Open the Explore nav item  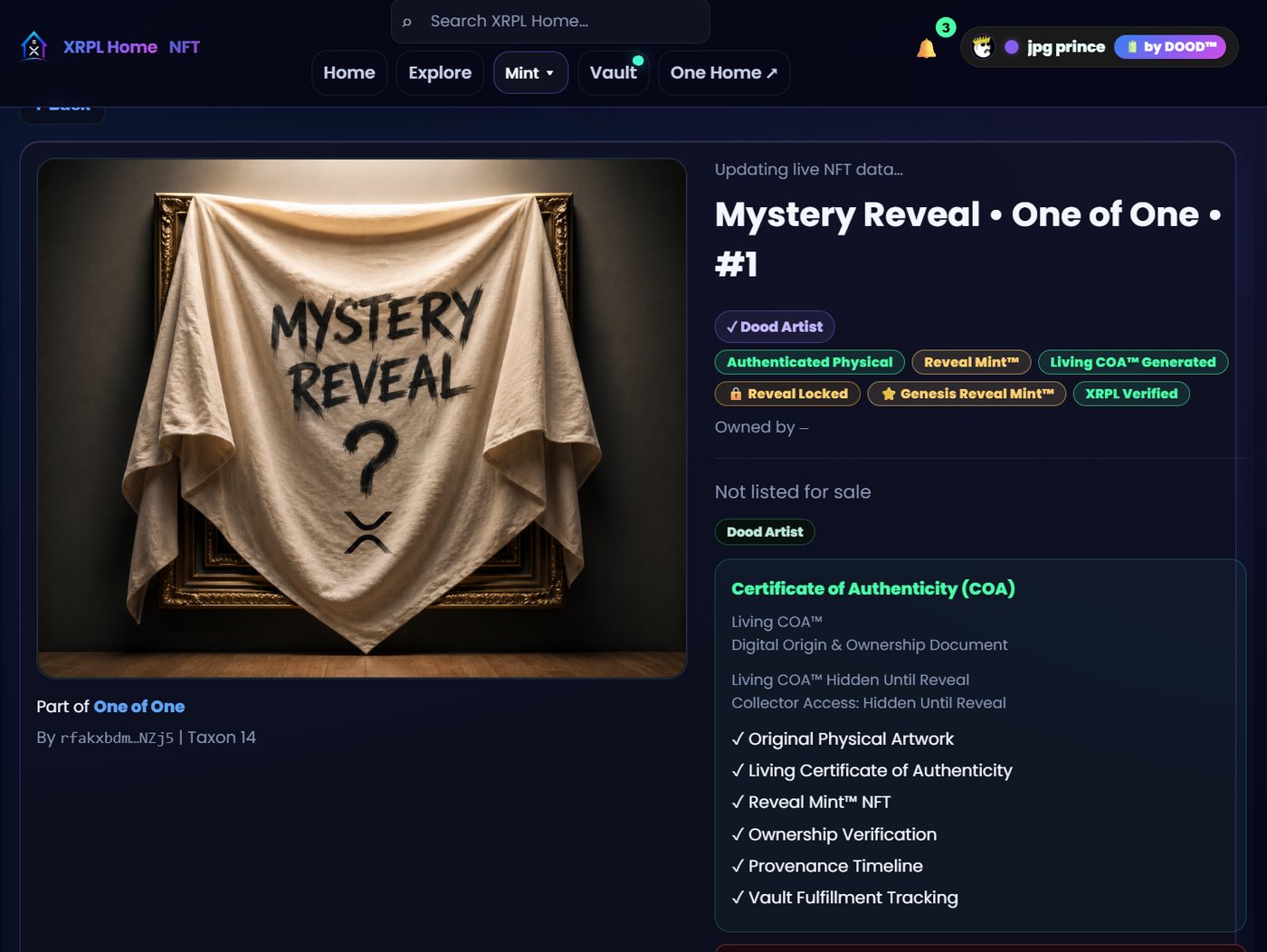[x=440, y=72]
